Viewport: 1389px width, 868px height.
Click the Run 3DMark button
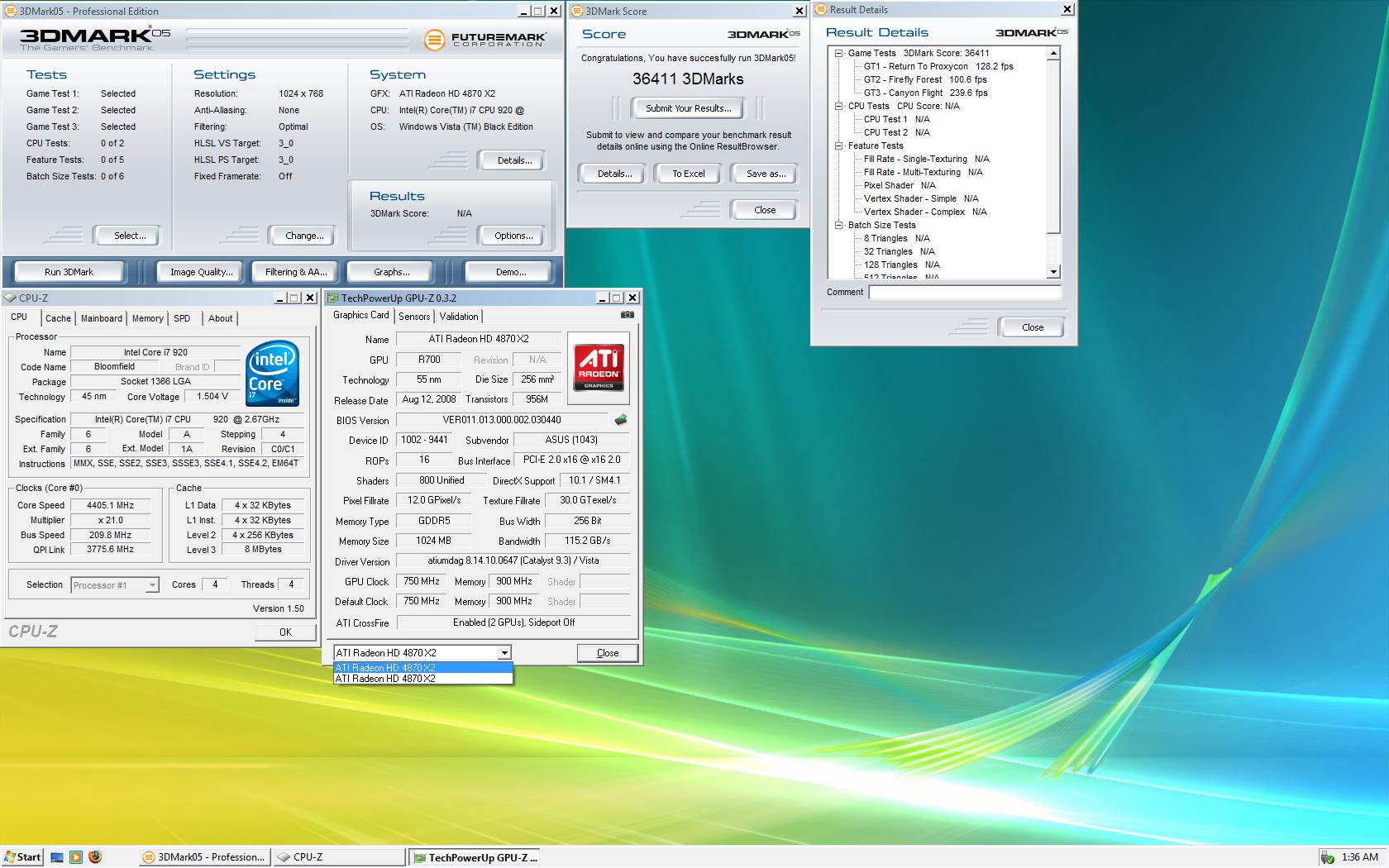(69, 272)
